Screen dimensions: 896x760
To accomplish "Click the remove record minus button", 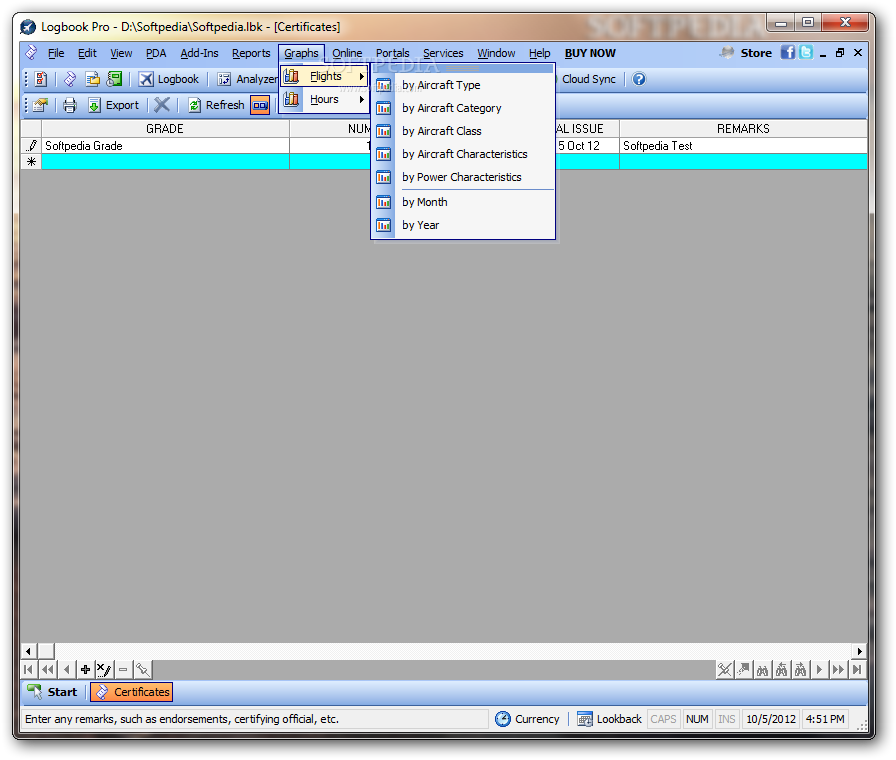I will [123, 669].
